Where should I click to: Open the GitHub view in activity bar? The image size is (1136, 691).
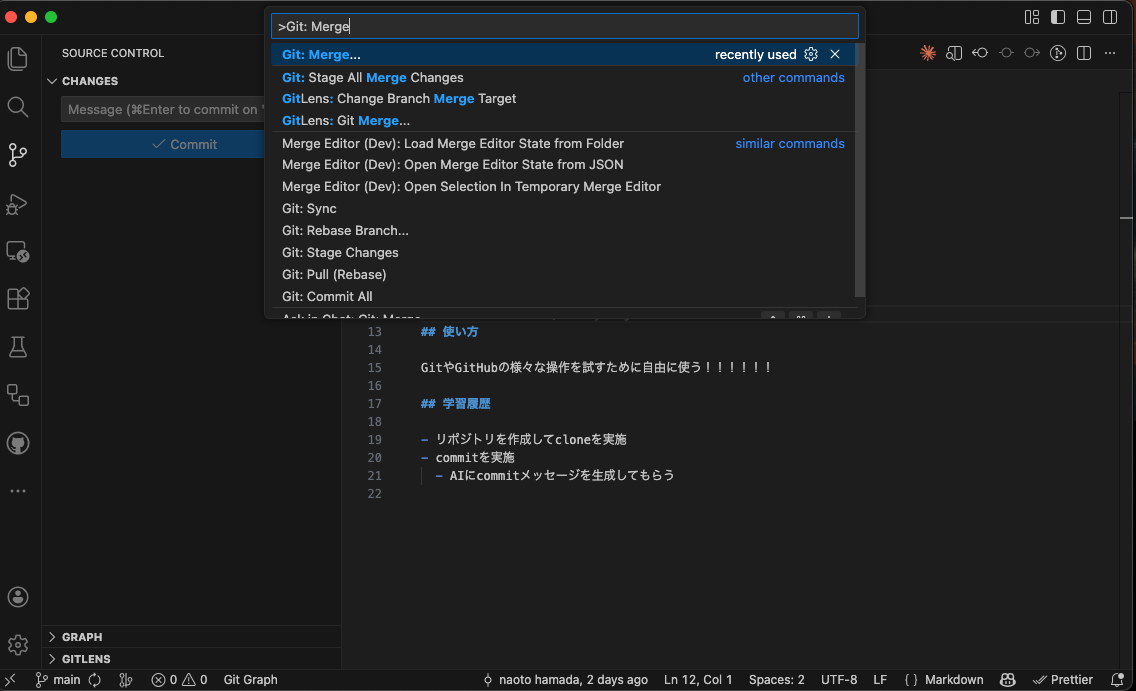click(18, 443)
